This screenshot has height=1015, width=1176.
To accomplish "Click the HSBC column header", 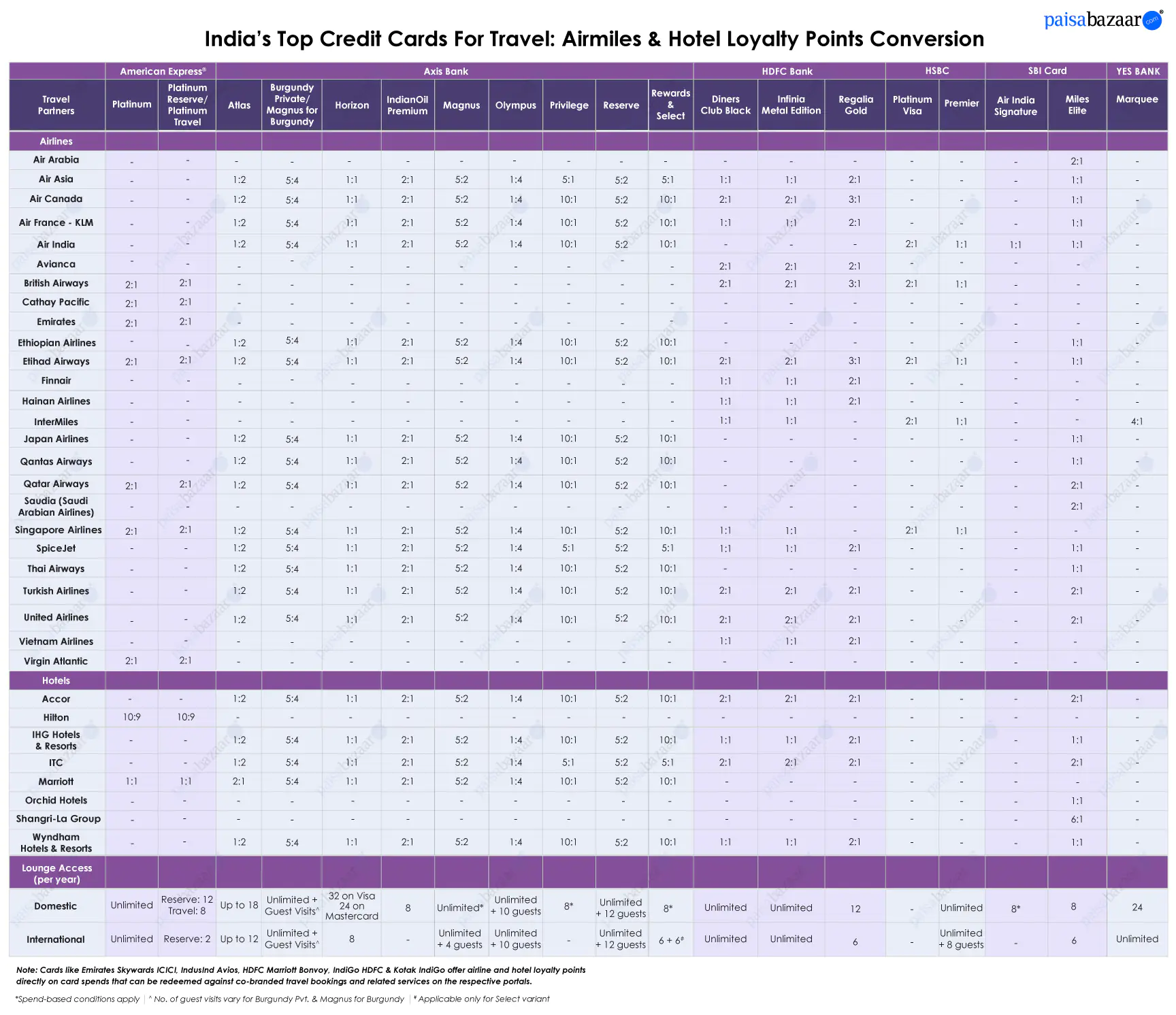I will 936,71.
